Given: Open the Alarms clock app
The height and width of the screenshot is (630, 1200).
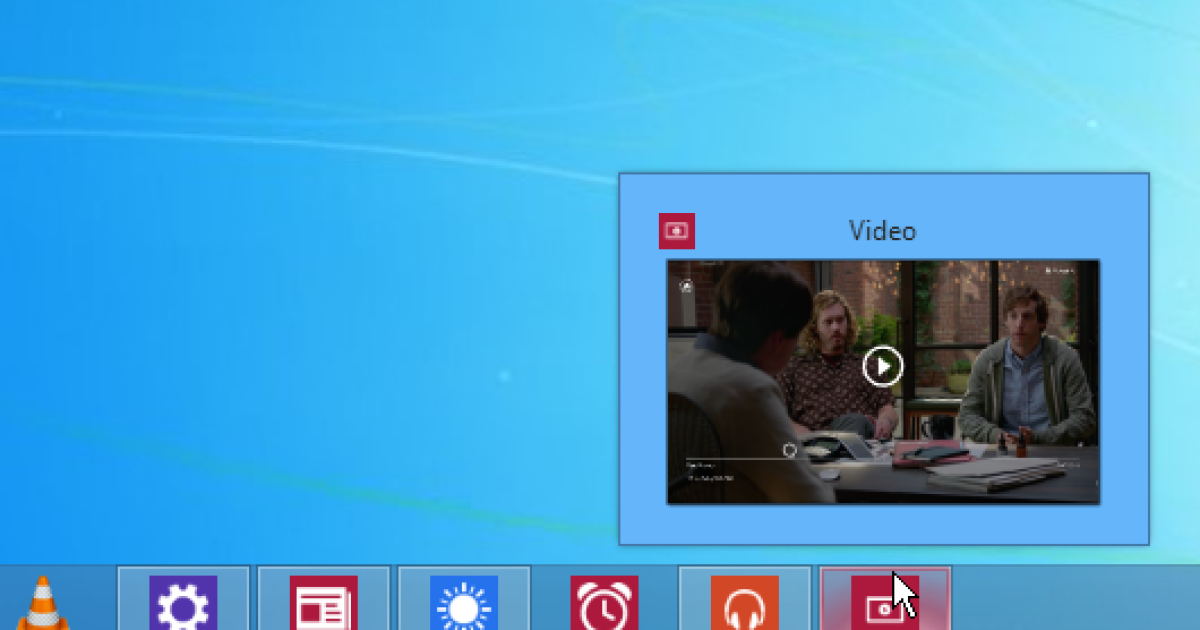Looking at the screenshot, I should 604,603.
